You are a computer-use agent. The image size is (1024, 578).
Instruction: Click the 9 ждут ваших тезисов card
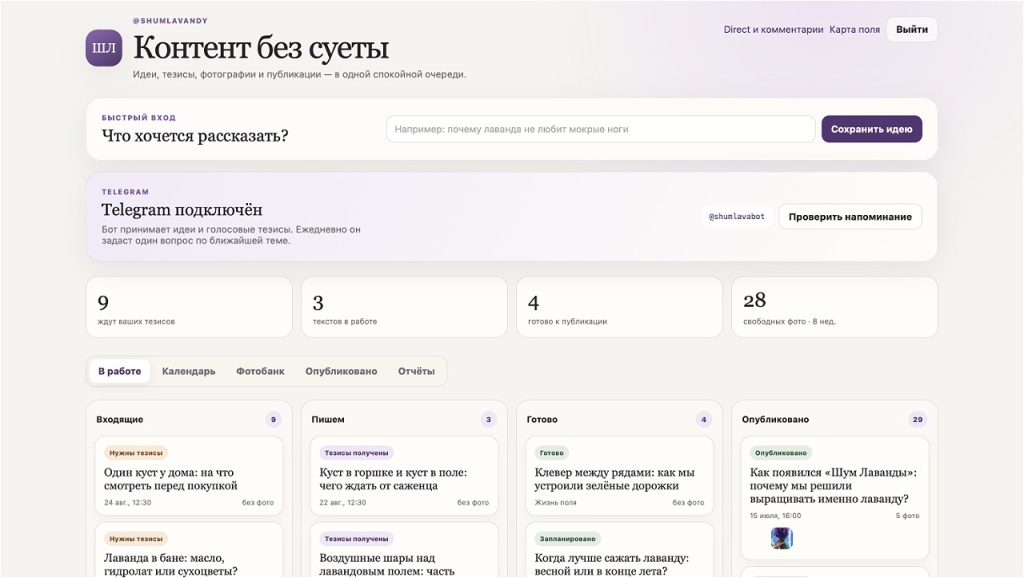point(189,307)
